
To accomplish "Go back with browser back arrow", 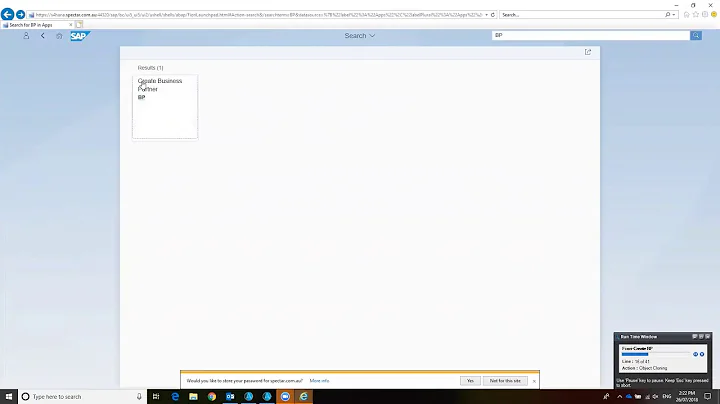I will [7, 15].
